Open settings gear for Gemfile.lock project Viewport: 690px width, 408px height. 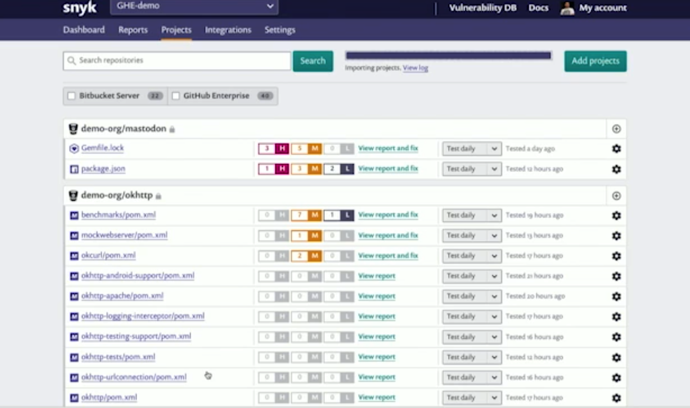[x=616, y=149]
